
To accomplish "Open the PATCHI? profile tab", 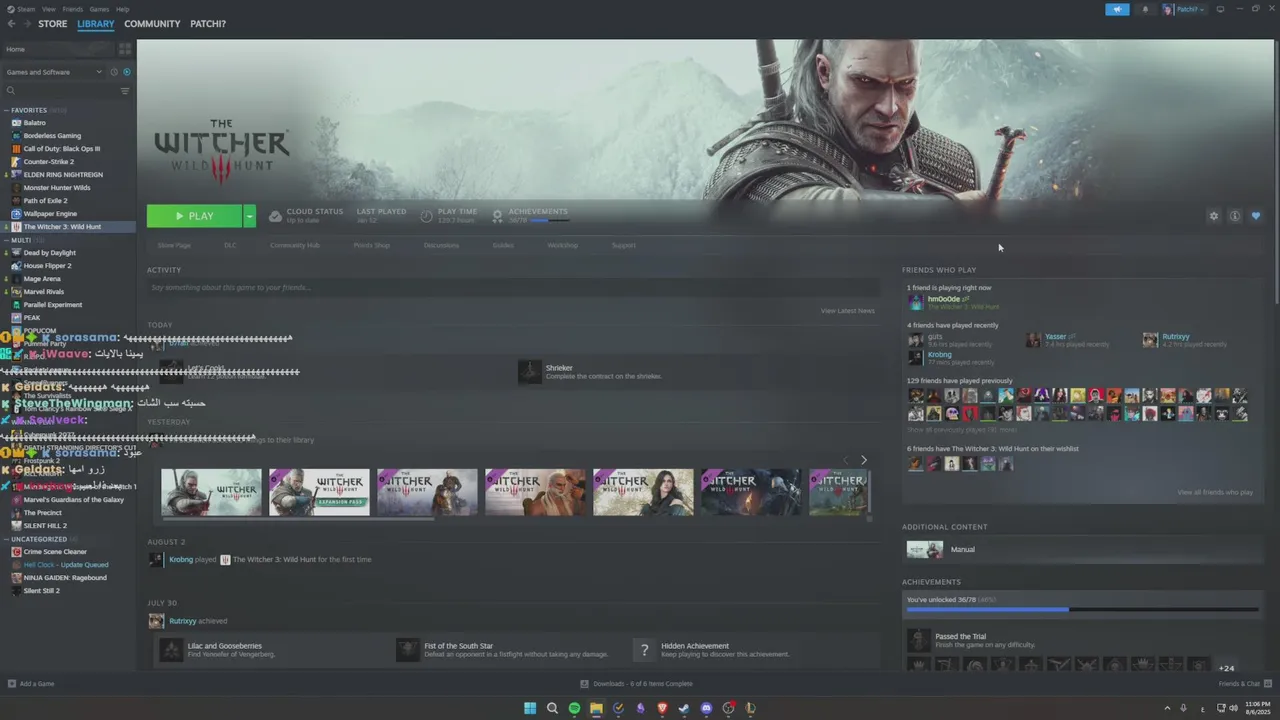I will [208, 24].
